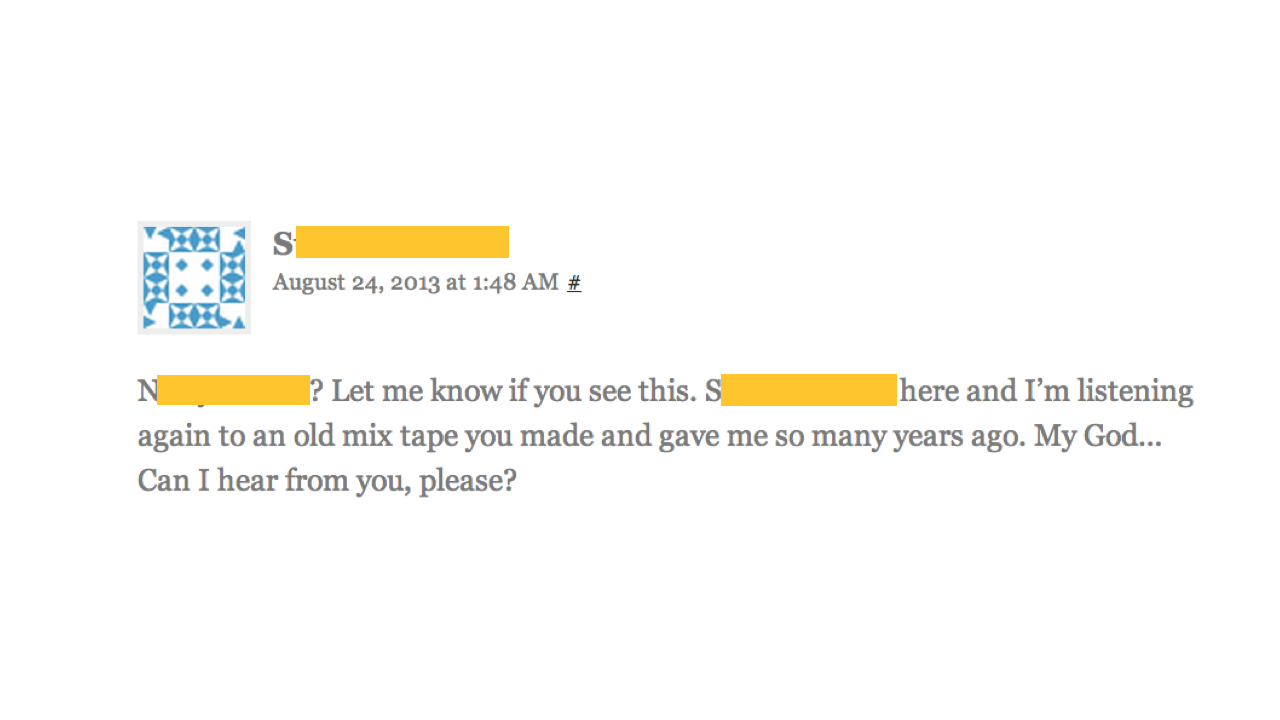Screen dimensions: 1280x720
Task: Click the blue geometric commenter avatar
Action: click(x=194, y=277)
